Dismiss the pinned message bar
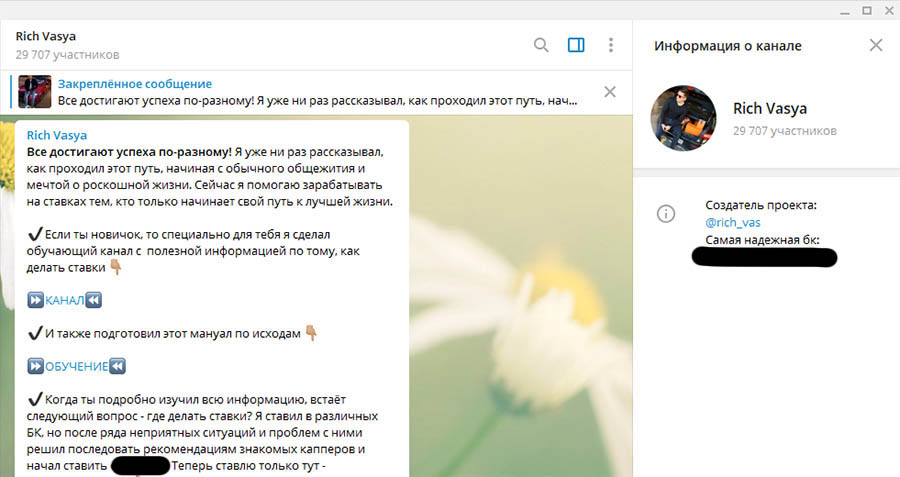 (x=610, y=92)
